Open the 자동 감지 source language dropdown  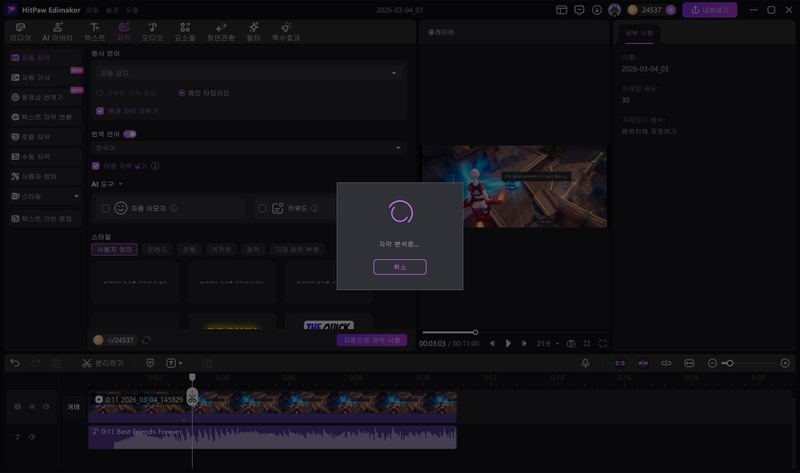[x=248, y=73]
